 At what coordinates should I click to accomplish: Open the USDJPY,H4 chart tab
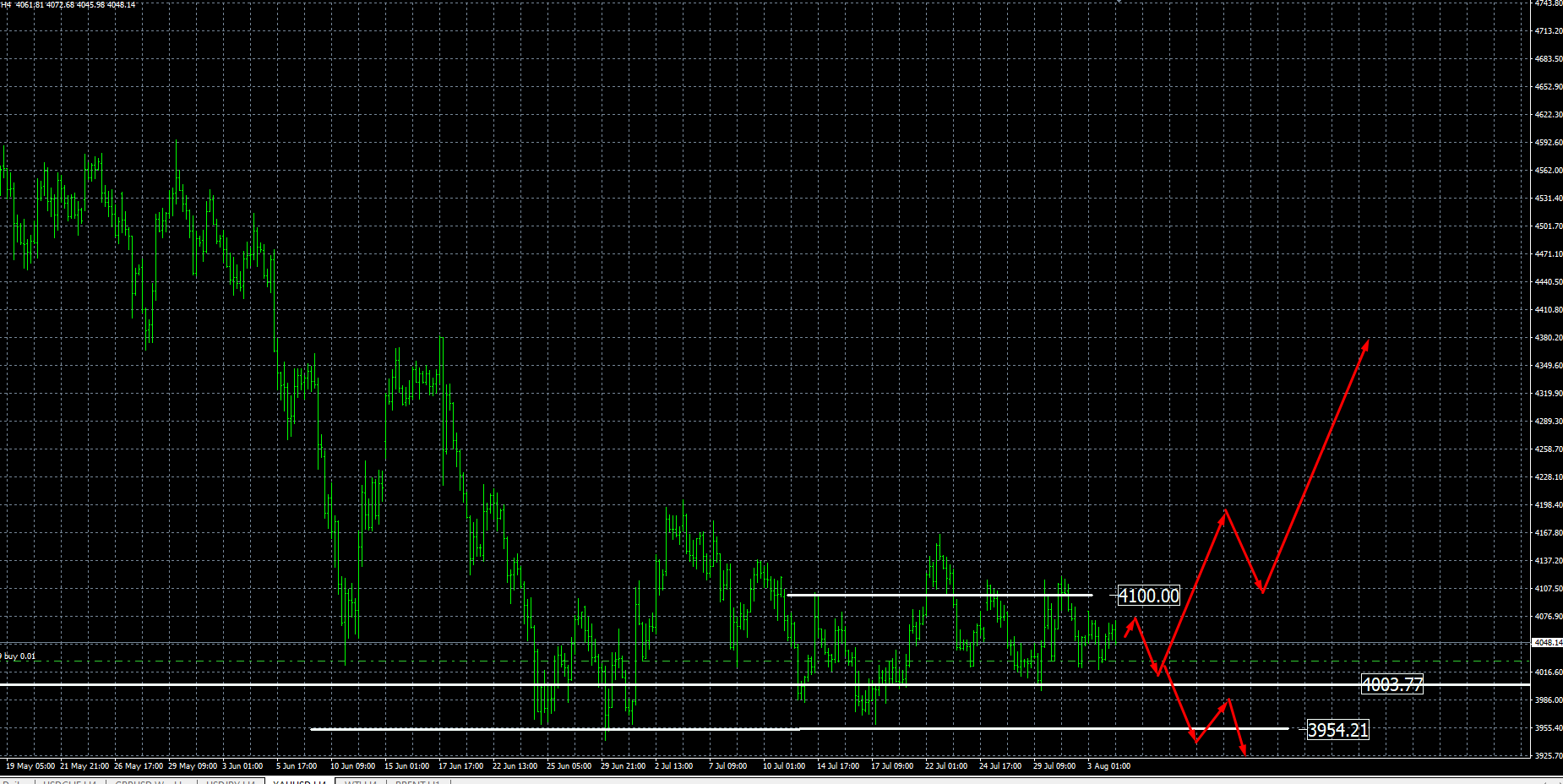tap(231, 781)
